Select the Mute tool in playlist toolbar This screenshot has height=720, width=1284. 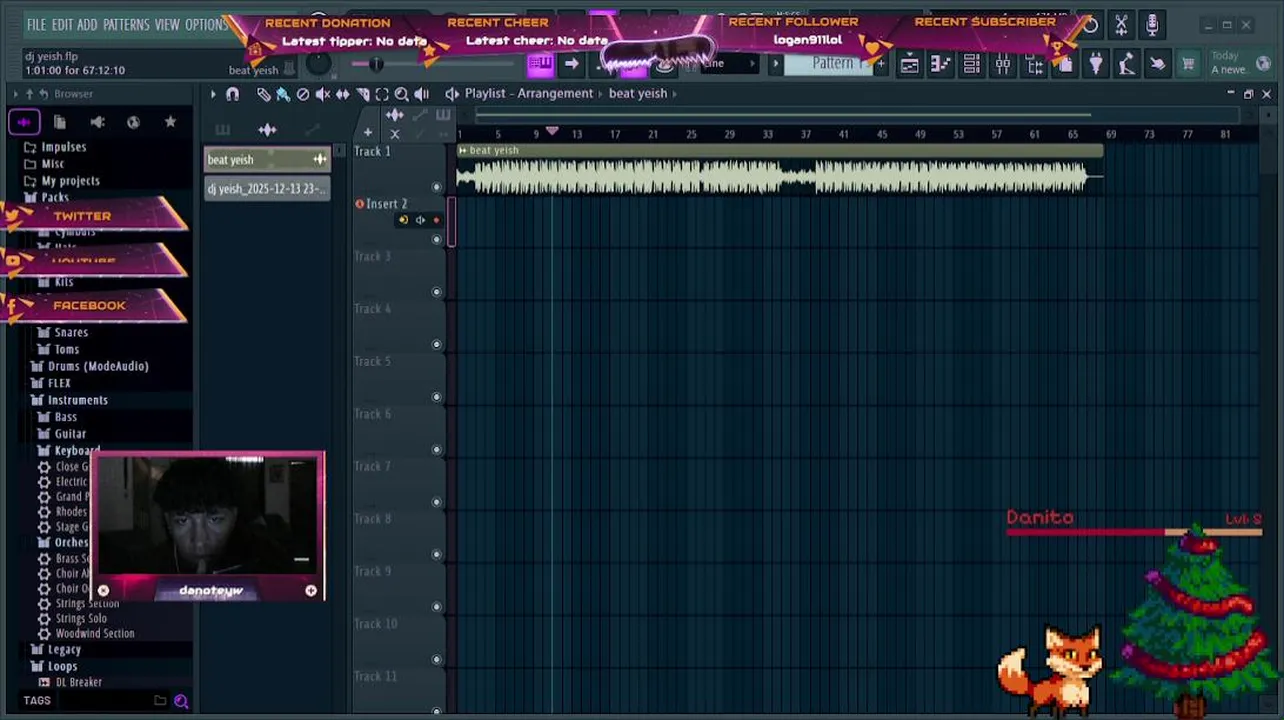coord(323,94)
